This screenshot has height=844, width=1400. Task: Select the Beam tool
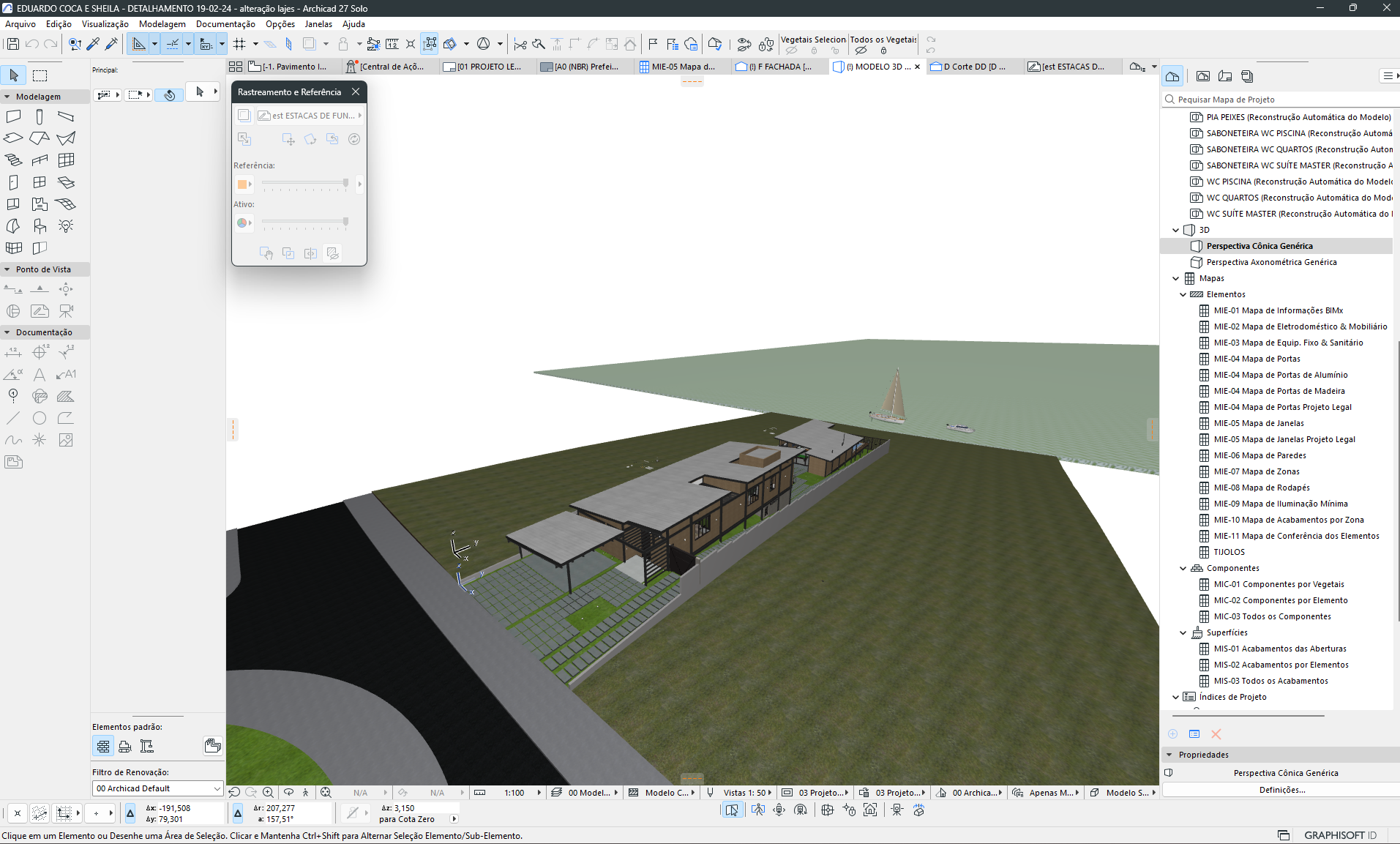pyautogui.click(x=66, y=116)
